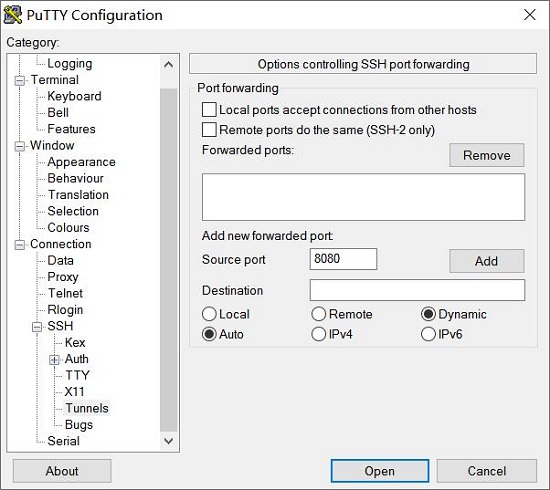Focus the Destination input field

click(x=417, y=290)
